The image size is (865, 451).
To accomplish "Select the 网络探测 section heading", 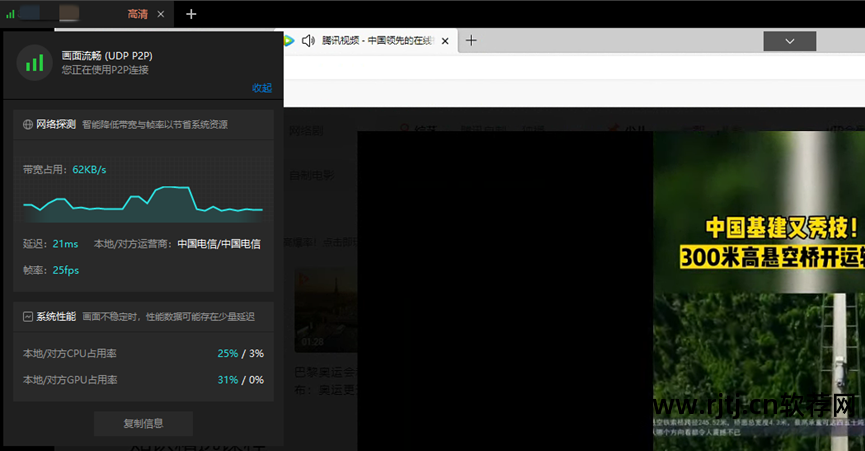I will pos(56,124).
